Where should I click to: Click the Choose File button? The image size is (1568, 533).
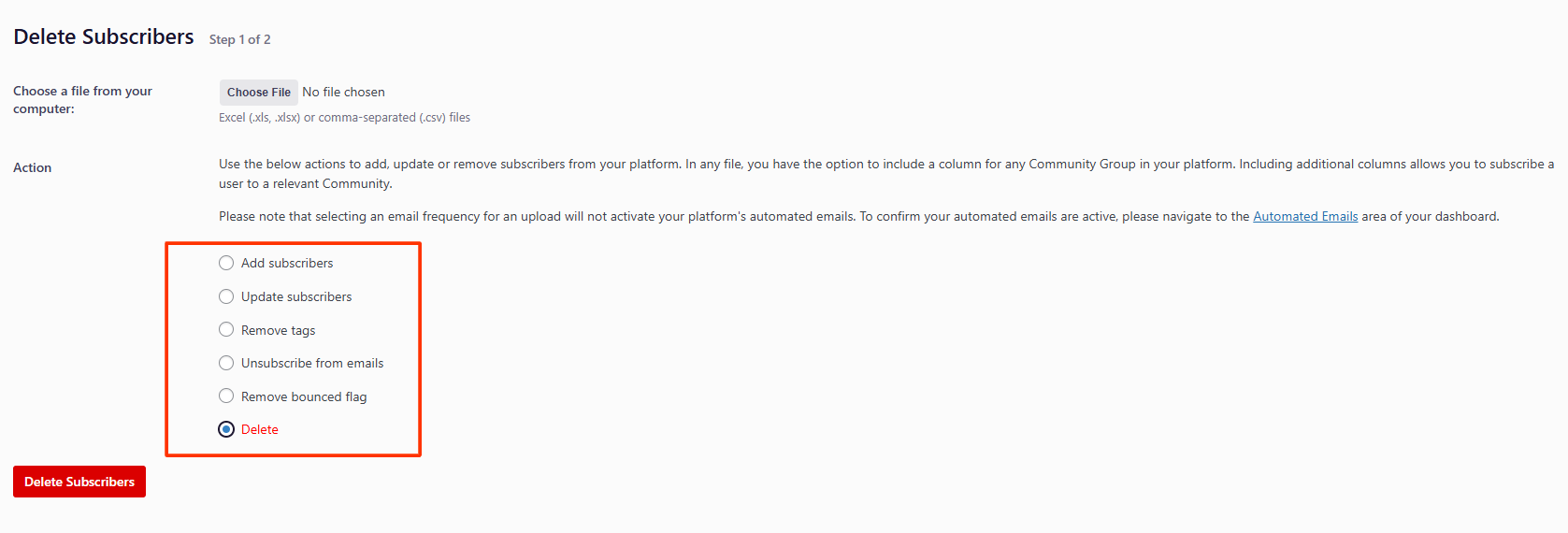(x=259, y=92)
